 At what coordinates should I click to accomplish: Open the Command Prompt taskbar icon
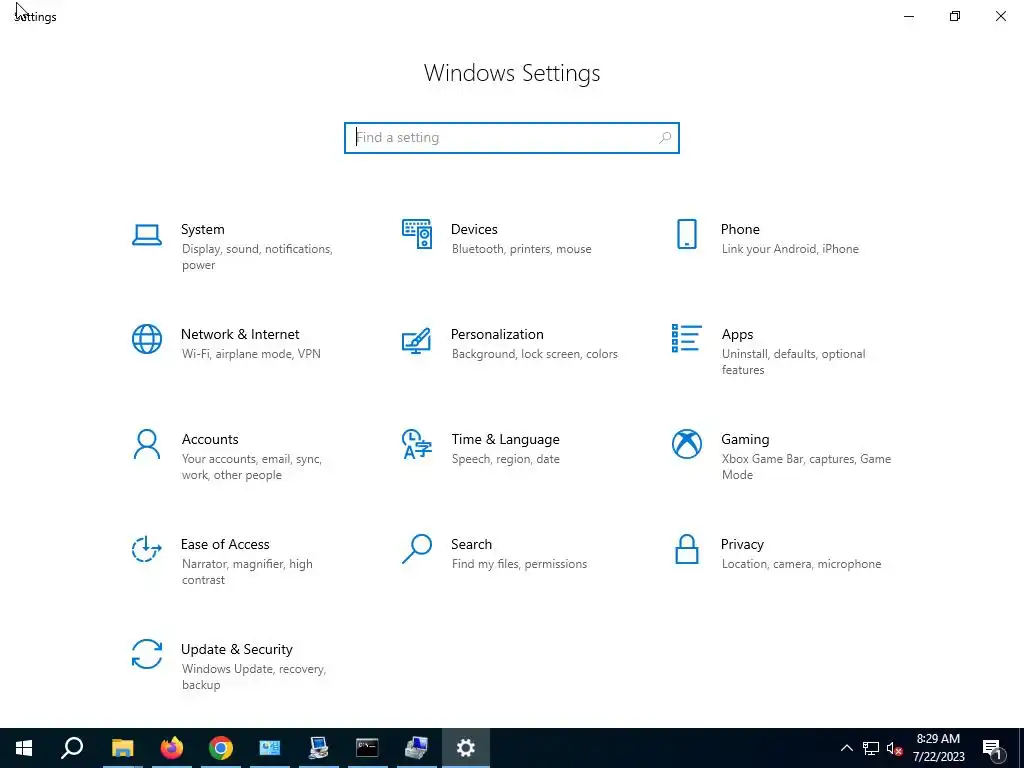[x=367, y=748]
